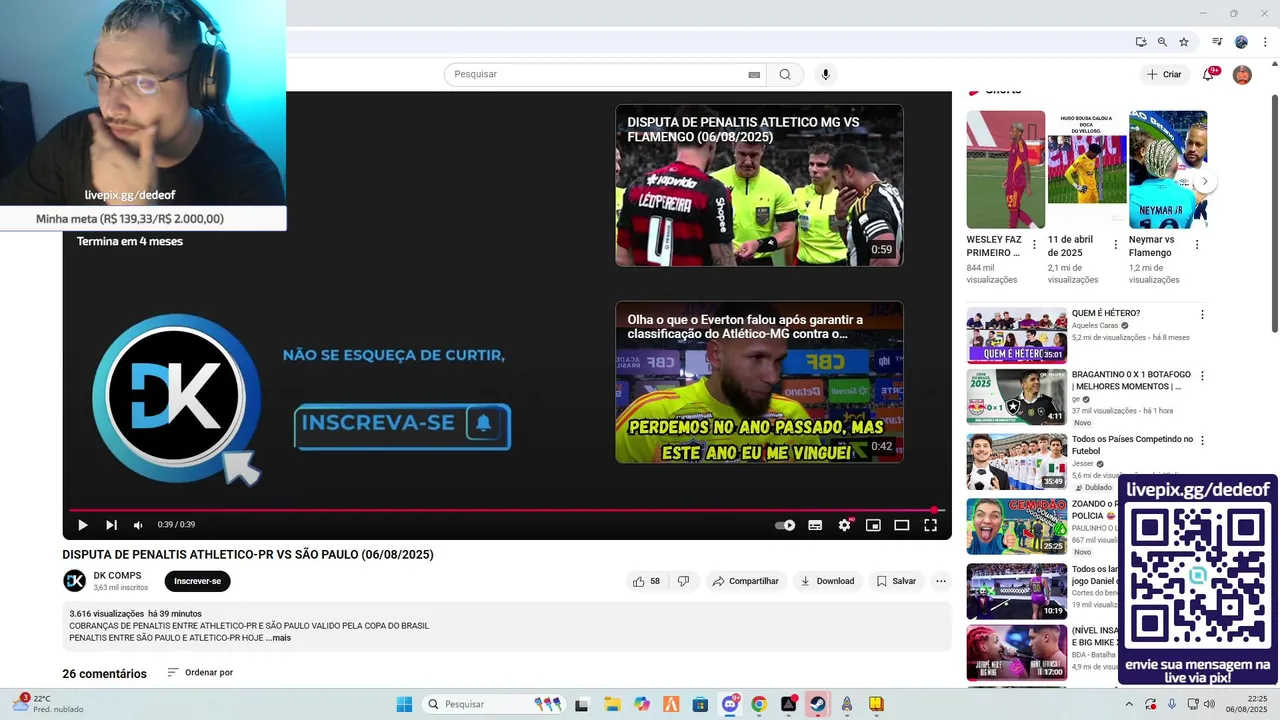Mute the video volume icon

click(138, 525)
